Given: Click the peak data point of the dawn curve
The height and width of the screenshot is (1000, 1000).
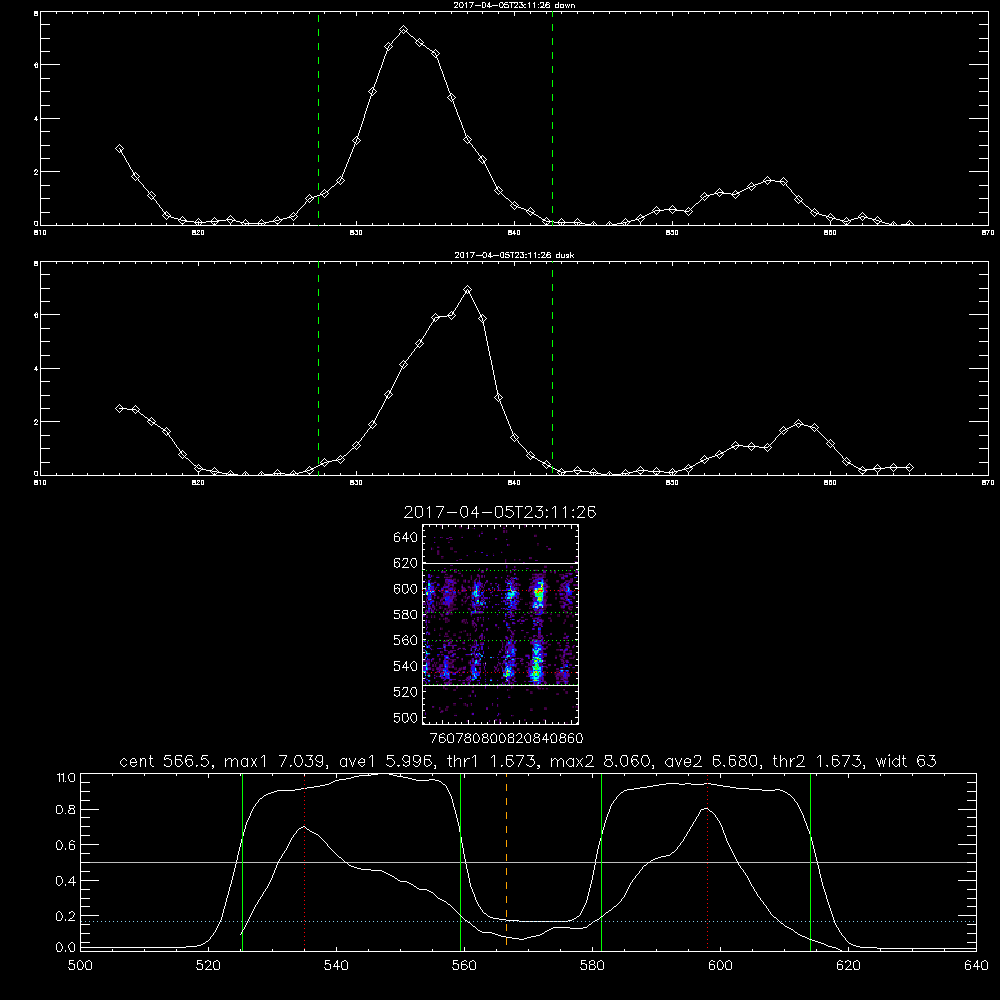Looking at the screenshot, I should click(x=404, y=30).
